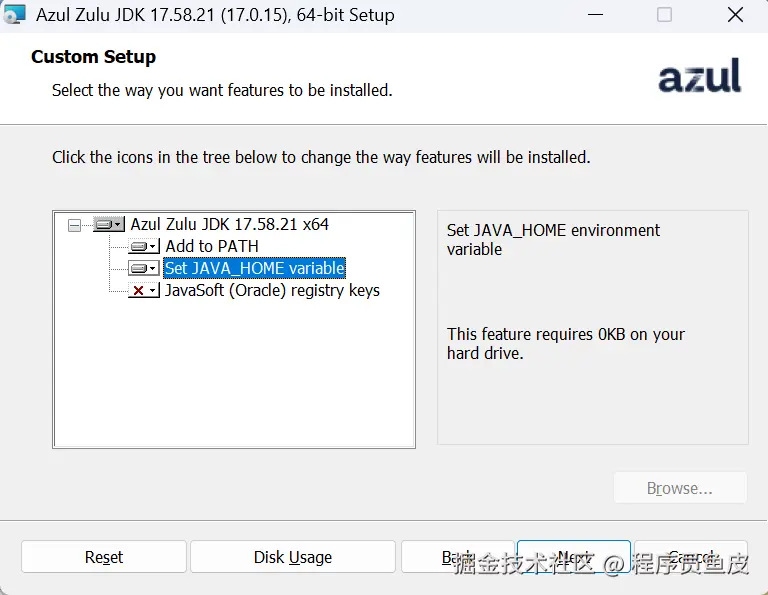768x595 pixels.
Task: Select the Add to PATH feature
Action: pyautogui.click(x=212, y=246)
